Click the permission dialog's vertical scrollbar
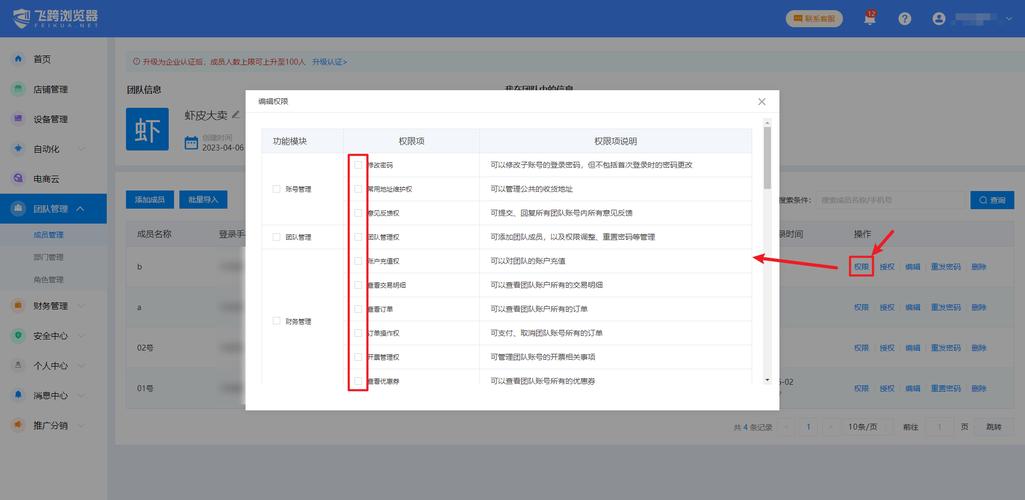Screen dimensions: 1025x500 click(x=767, y=160)
